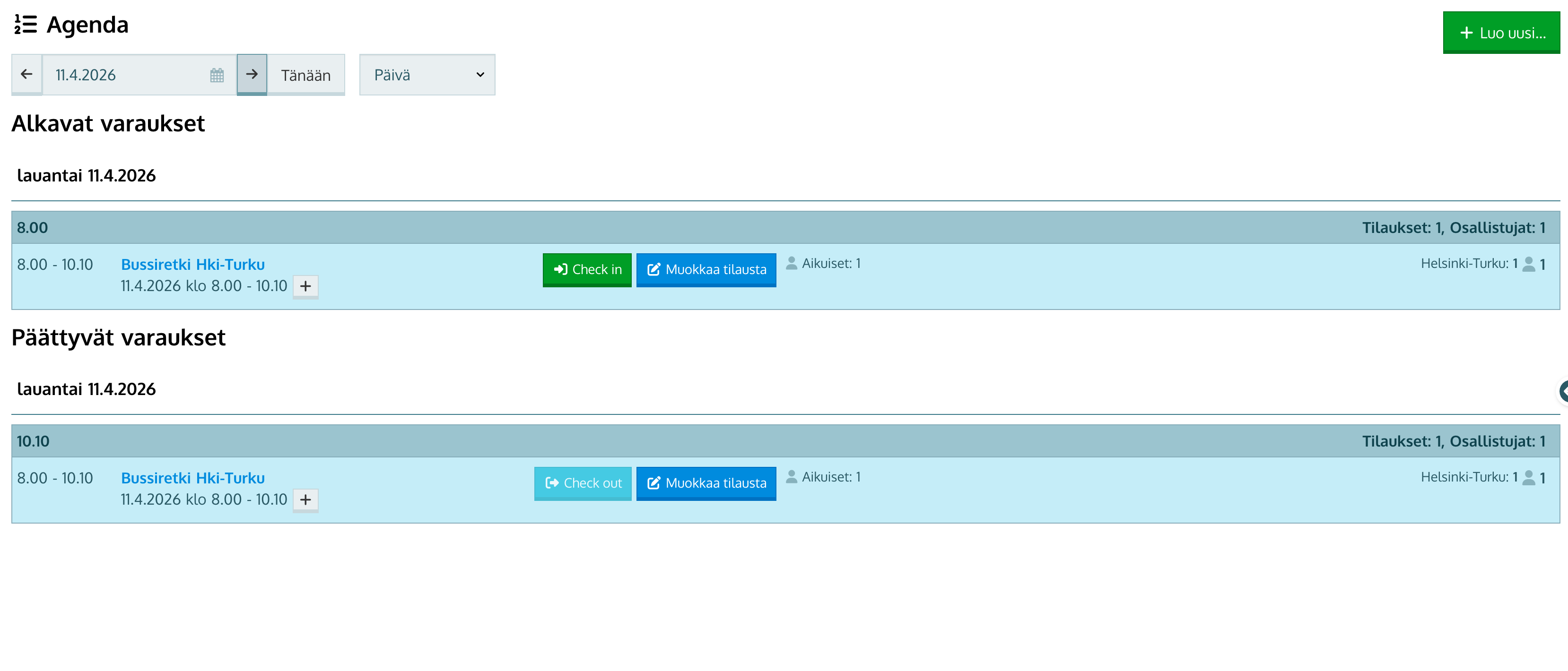Image resolution: width=1568 pixels, height=671 pixels.
Task: Open the Päivä view dropdown
Action: point(427,74)
